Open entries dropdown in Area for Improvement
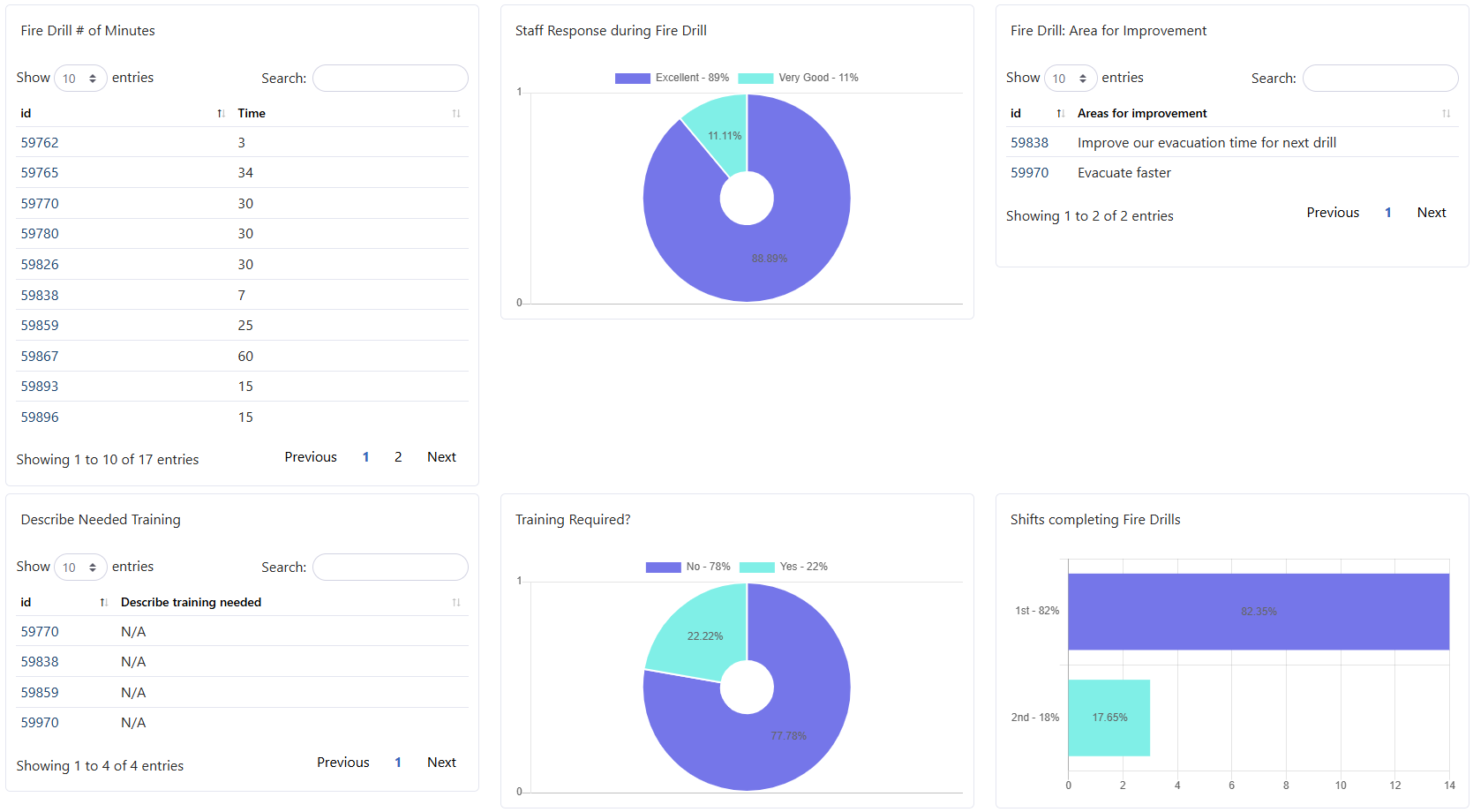 [1071, 79]
